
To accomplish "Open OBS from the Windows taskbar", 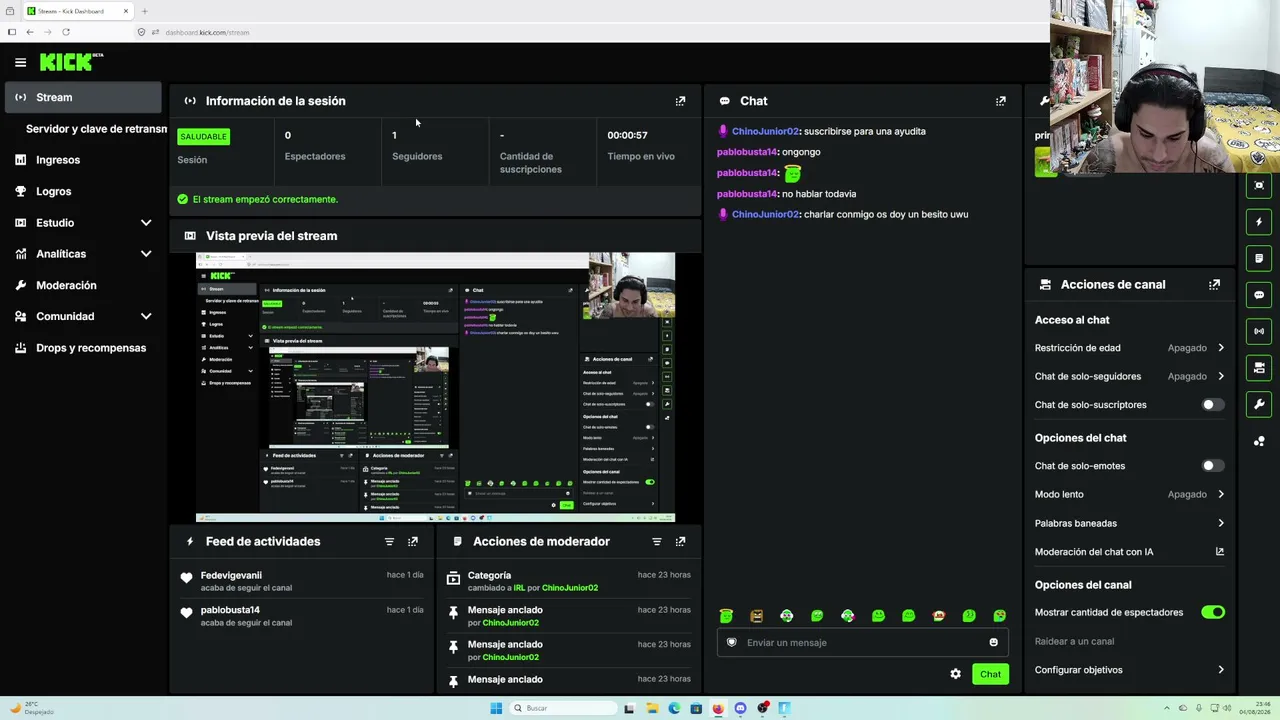I will (763, 708).
